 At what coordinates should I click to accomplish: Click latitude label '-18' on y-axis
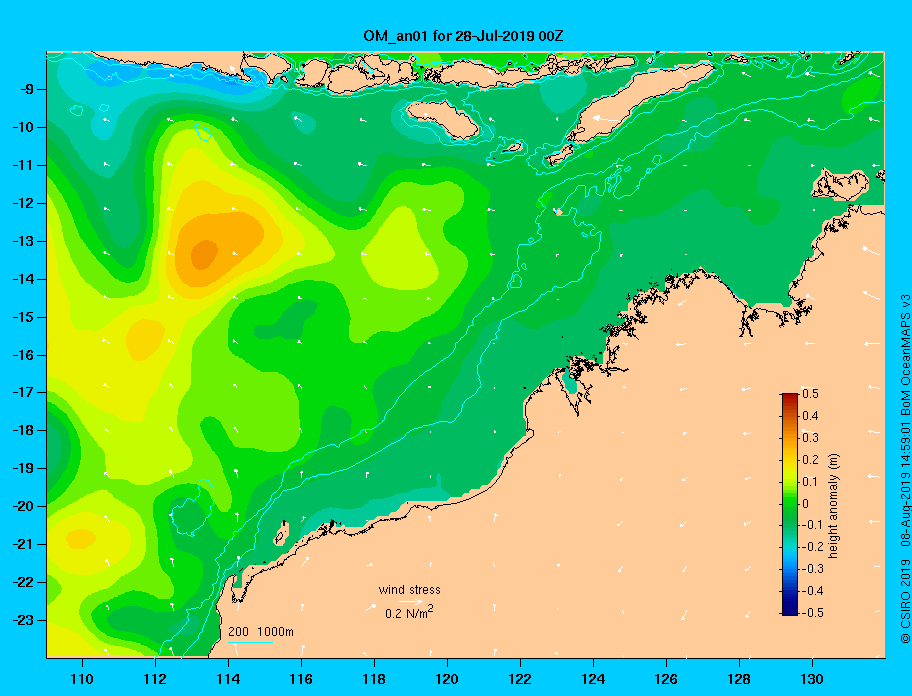(23, 430)
